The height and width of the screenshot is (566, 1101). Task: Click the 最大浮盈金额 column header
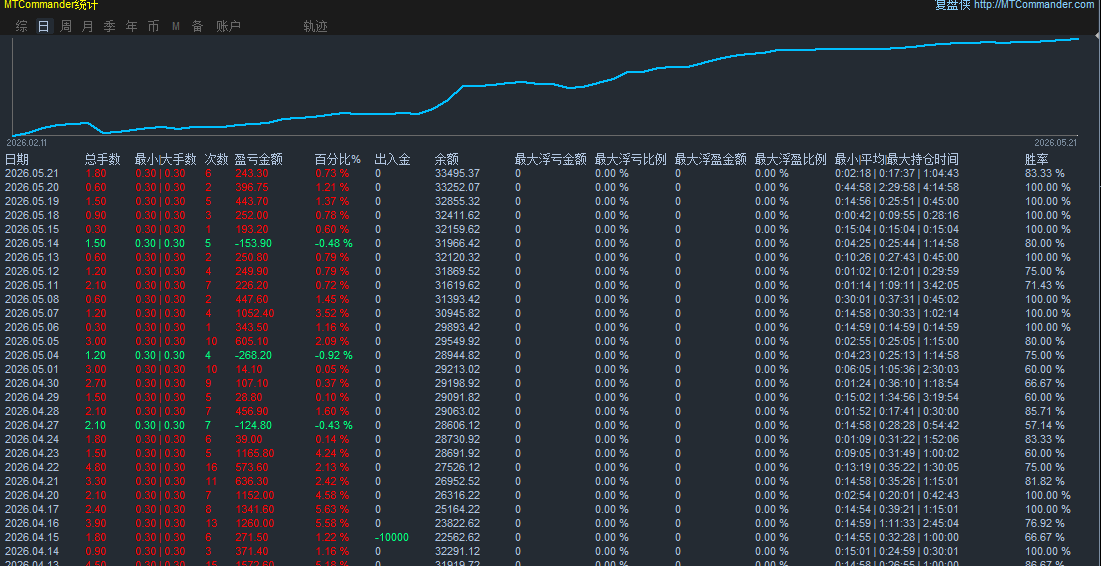(711, 159)
